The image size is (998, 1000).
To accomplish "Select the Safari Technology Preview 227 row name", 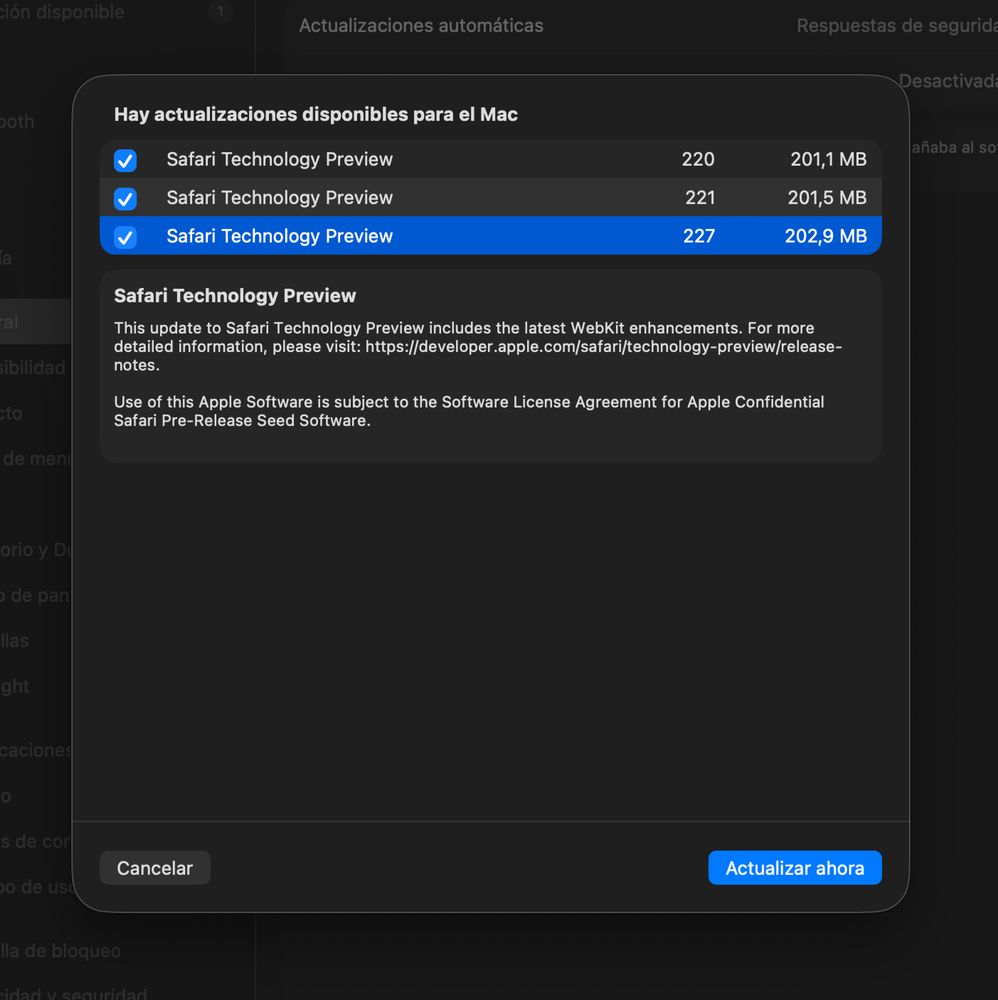I will (279, 236).
